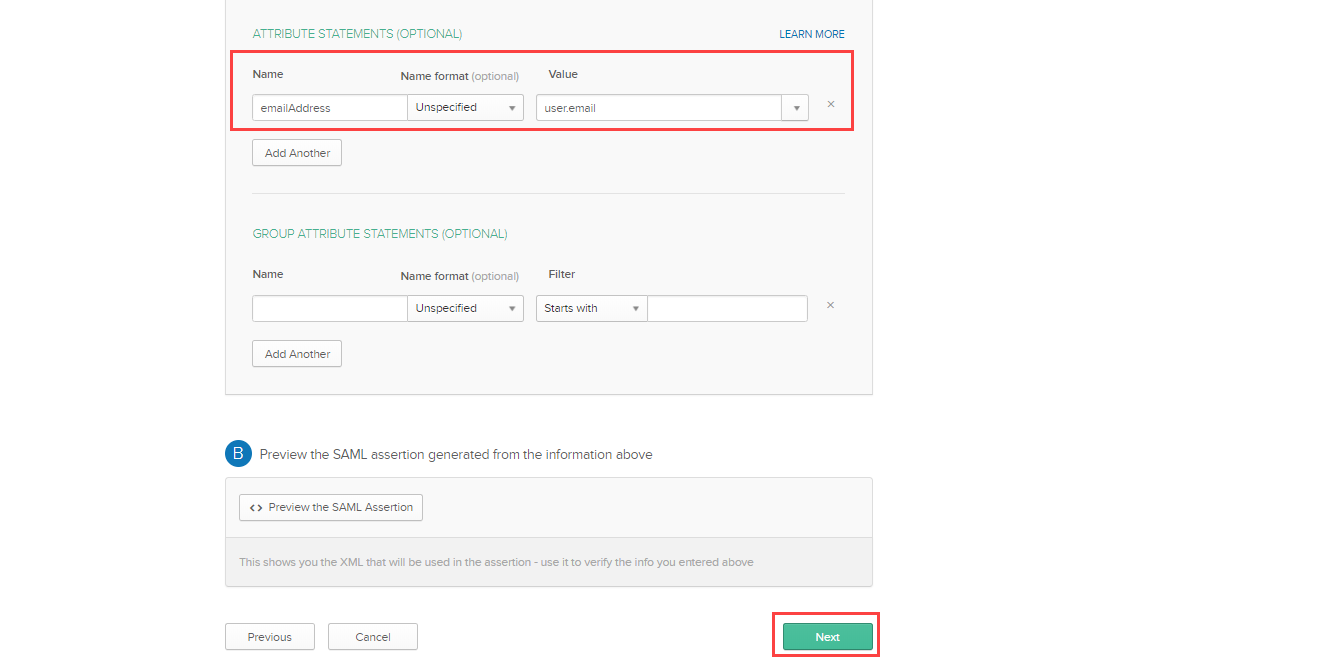Add another group attribute statement
This screenshot has width=1322, height=665.
[x=297, y=354]
